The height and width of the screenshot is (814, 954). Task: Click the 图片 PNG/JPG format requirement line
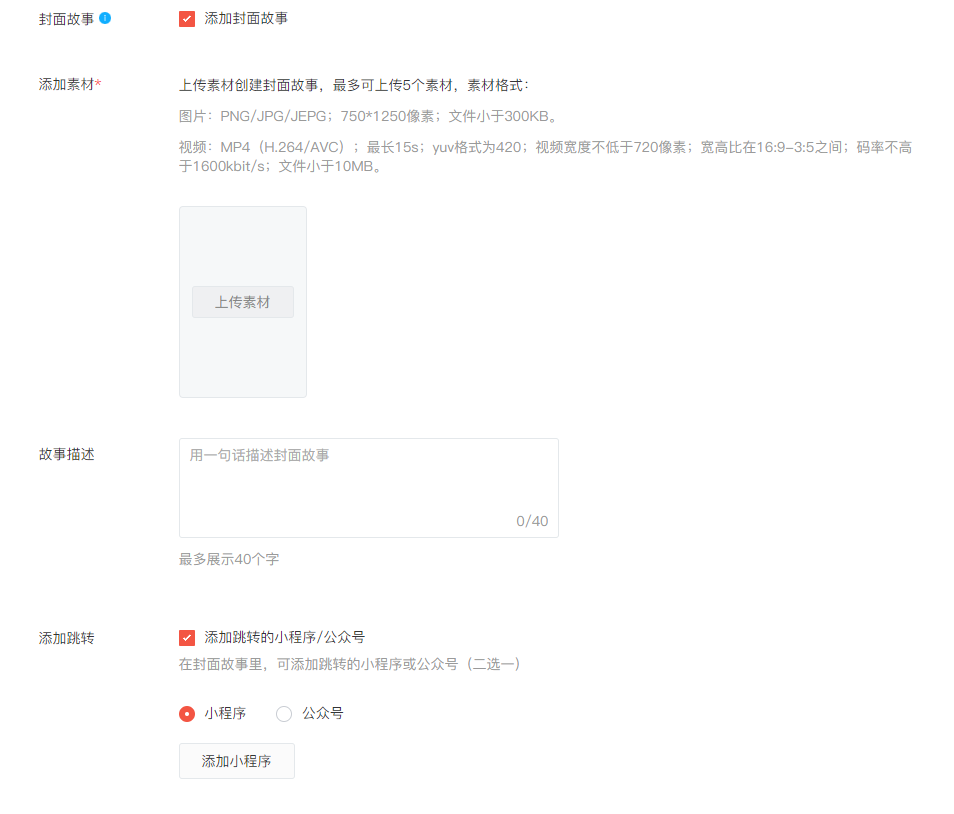(368, 116)
